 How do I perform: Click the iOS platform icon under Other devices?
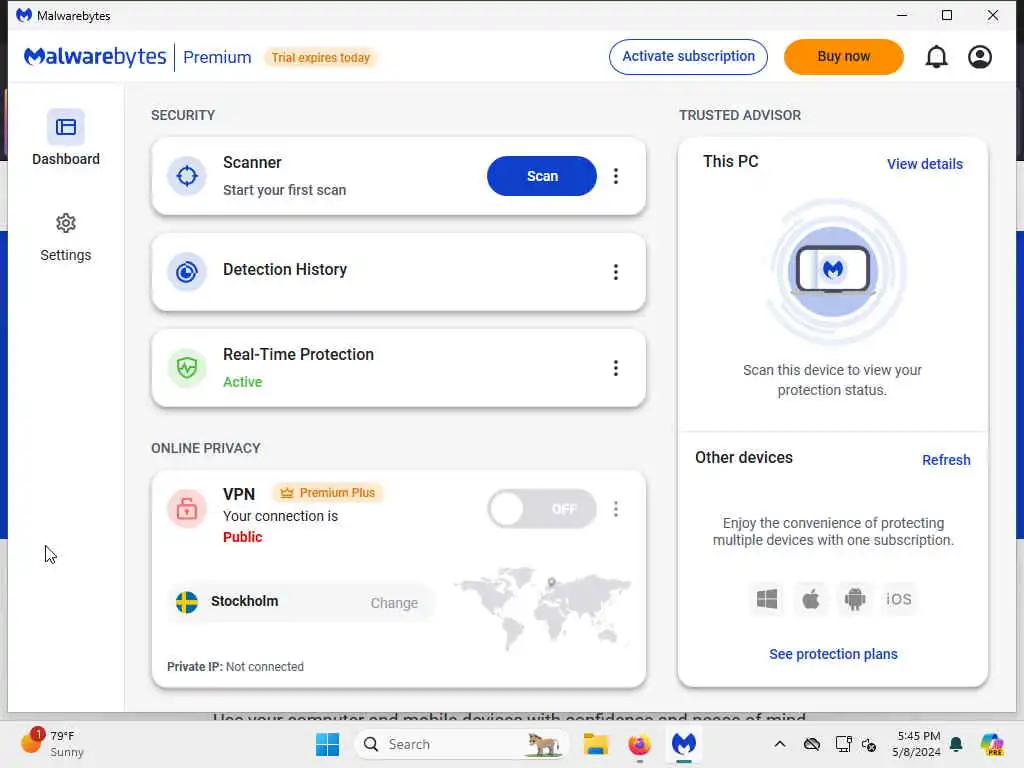[898, 599]
